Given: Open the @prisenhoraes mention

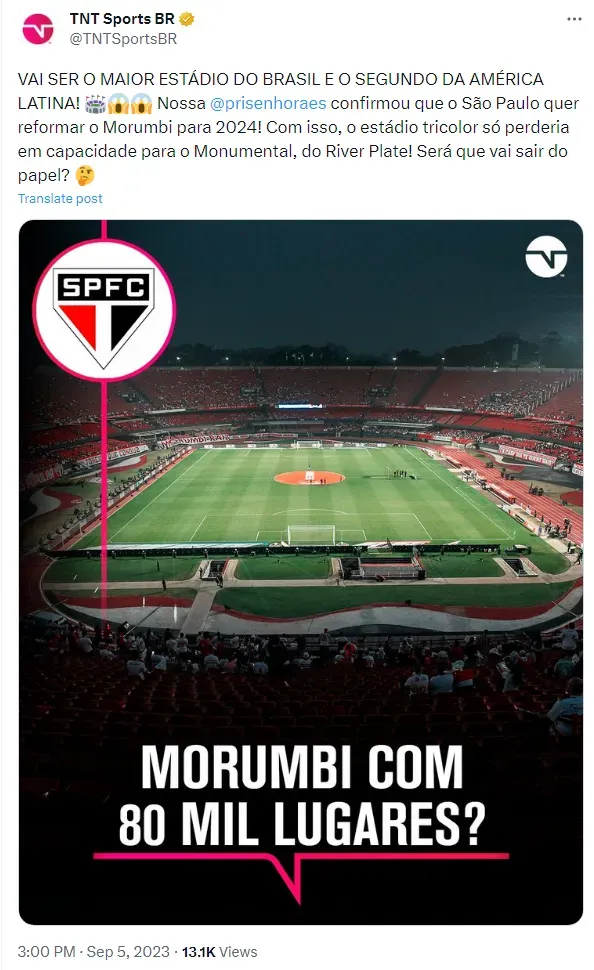Looking at the screenshot, I should (268, 103).
